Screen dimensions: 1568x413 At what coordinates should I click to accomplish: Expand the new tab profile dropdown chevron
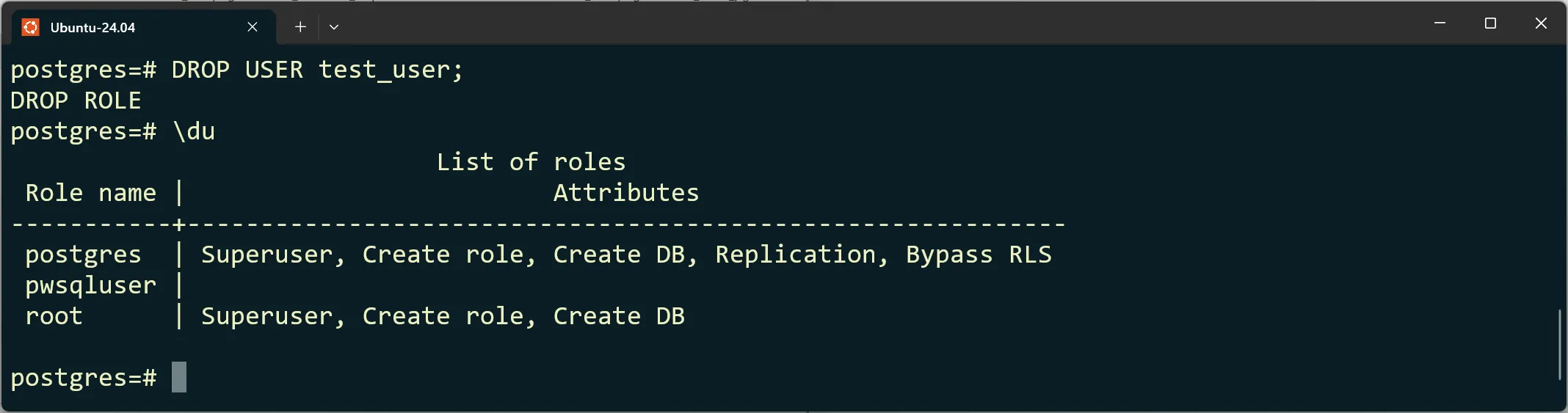[x=334, y=27]
